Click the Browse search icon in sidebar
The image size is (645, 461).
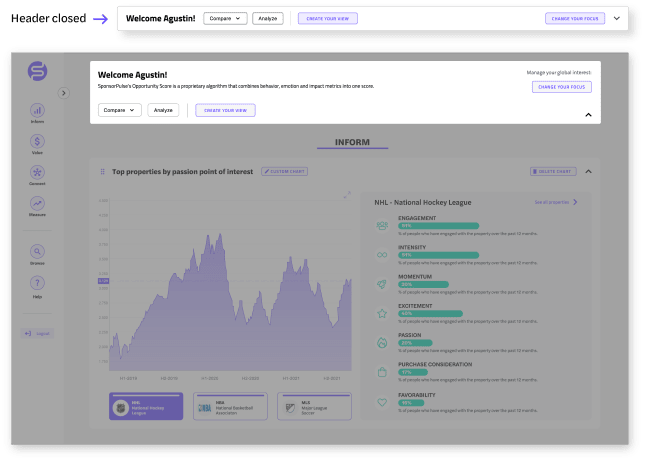[x=37, y=252]
